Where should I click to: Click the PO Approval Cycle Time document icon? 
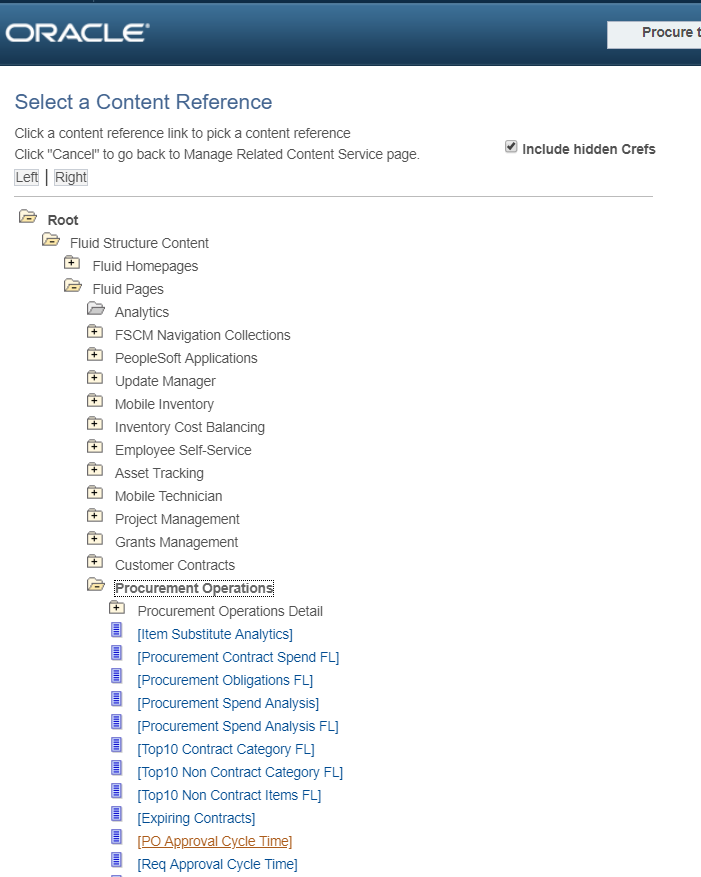click(116, 837)
